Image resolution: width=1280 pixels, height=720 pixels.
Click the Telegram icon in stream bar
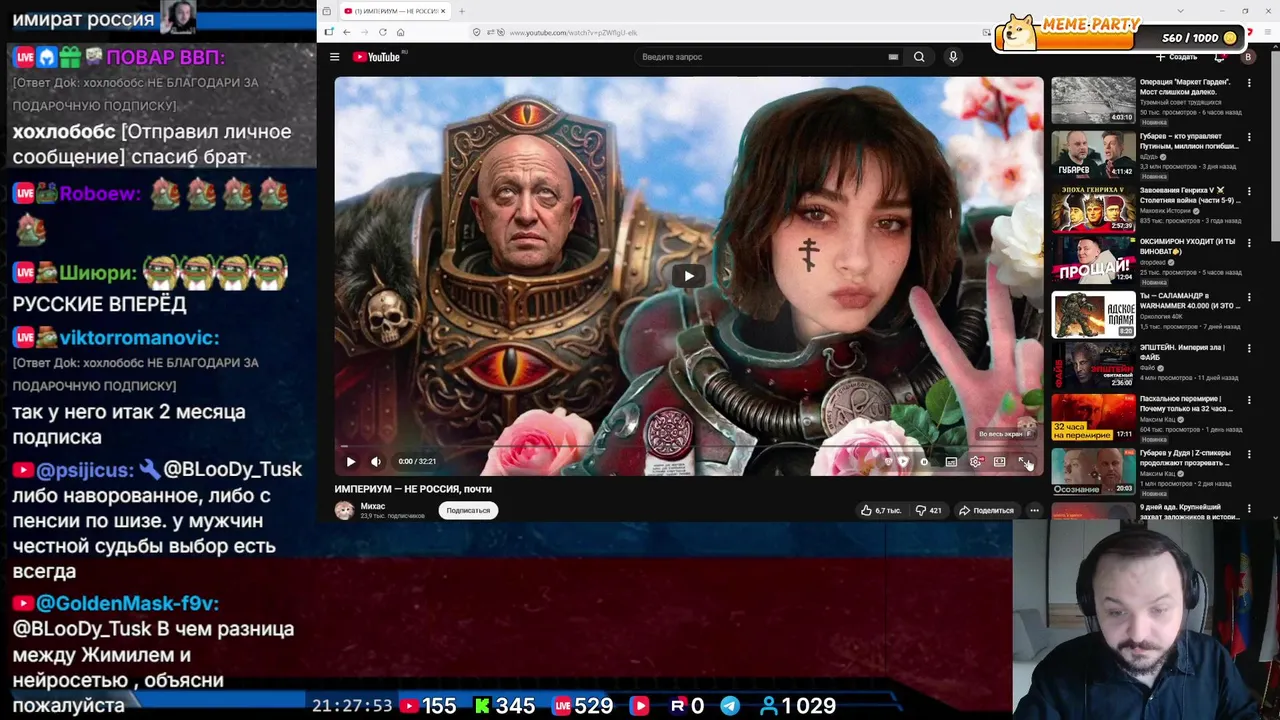(730, 706)
